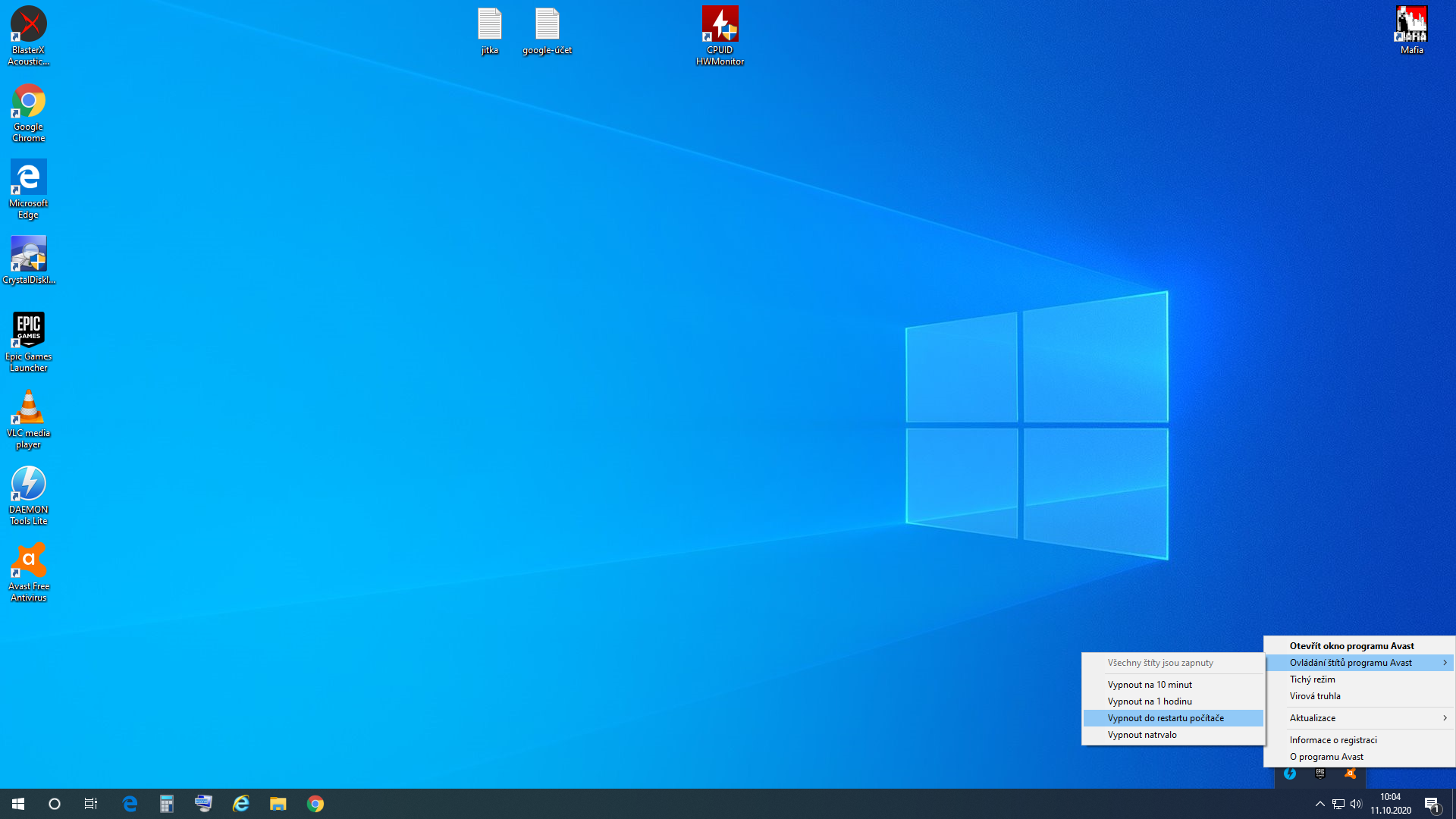
Task: Collapse the hidden tray icons chevron
Action: 1319,804
